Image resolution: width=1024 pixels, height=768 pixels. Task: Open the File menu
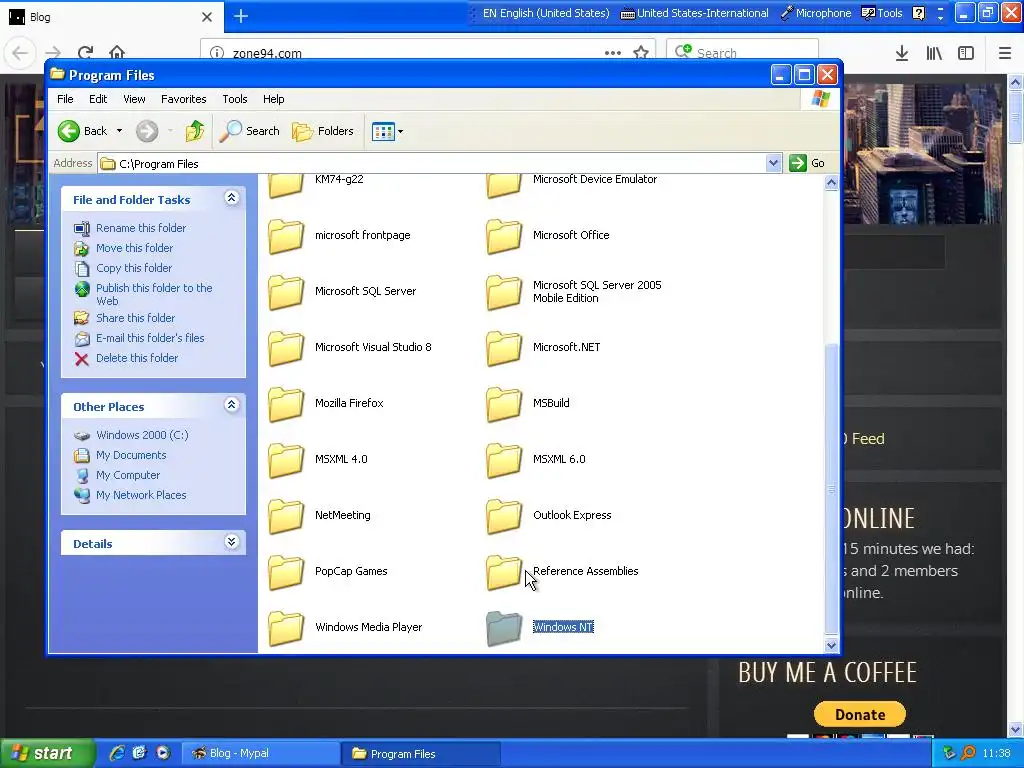pos(65,99)
